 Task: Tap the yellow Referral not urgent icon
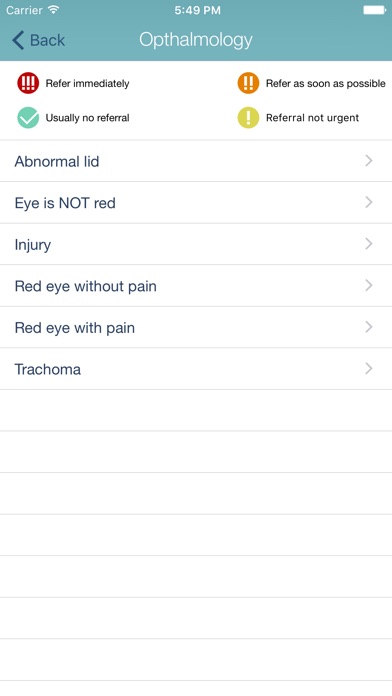pos(248,118)
